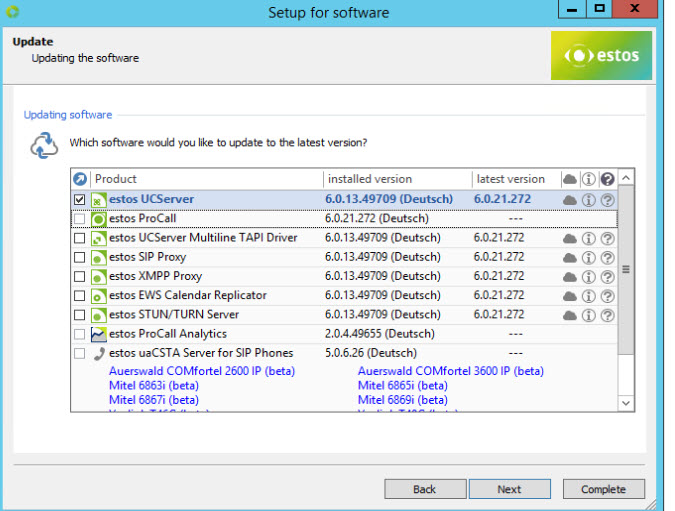
Task: Check the estos SIP Proxy checkbox
Action: [x=80, y=258]
